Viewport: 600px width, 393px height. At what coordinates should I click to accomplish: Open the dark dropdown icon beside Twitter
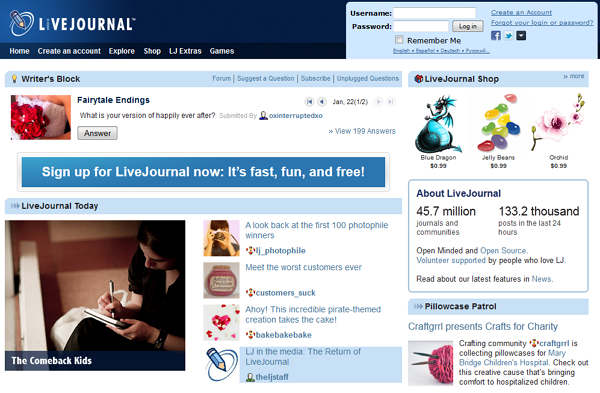[x=521, y=36]
